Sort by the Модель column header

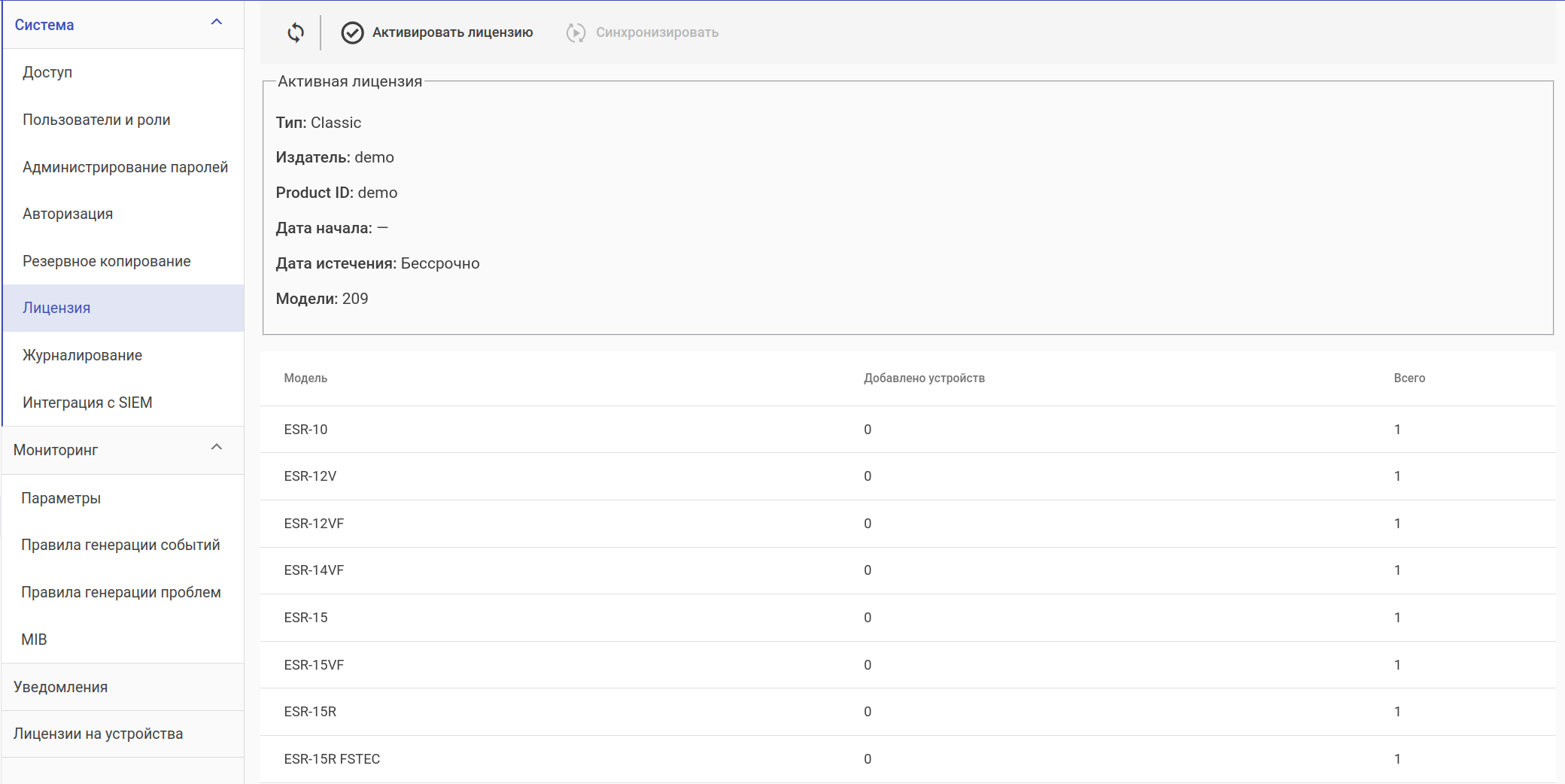305,378
